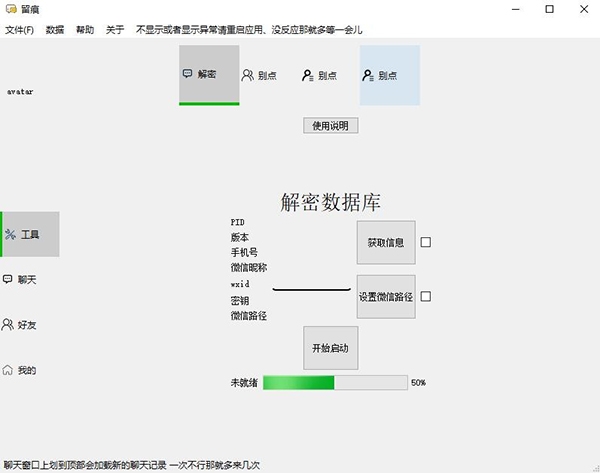Click the 密钥 label
This screenshot has width=600, height=473.
click(240, 301)
